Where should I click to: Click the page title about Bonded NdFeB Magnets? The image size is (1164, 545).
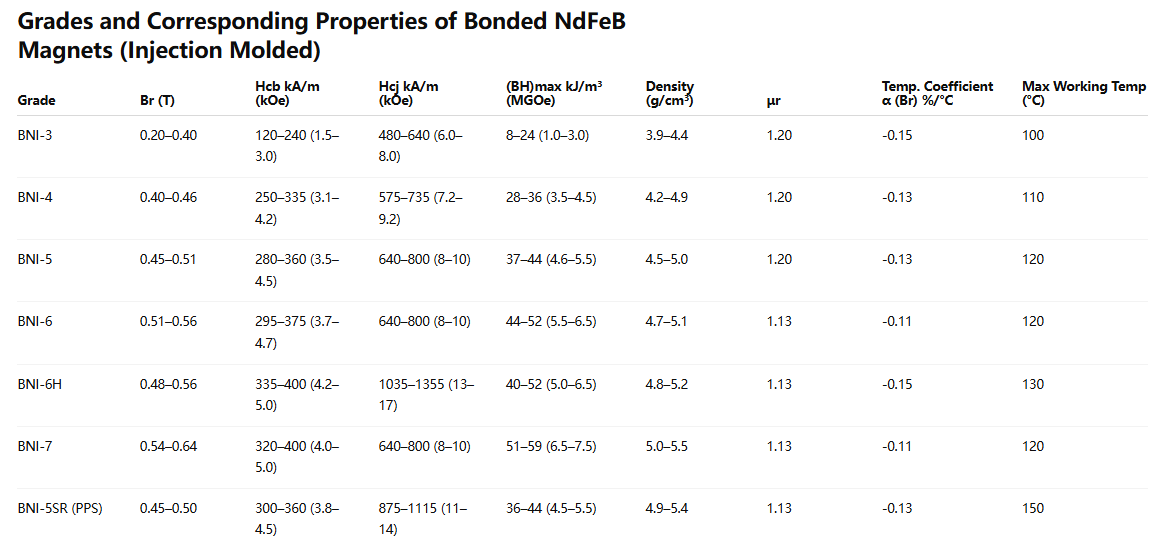(321, 36)
